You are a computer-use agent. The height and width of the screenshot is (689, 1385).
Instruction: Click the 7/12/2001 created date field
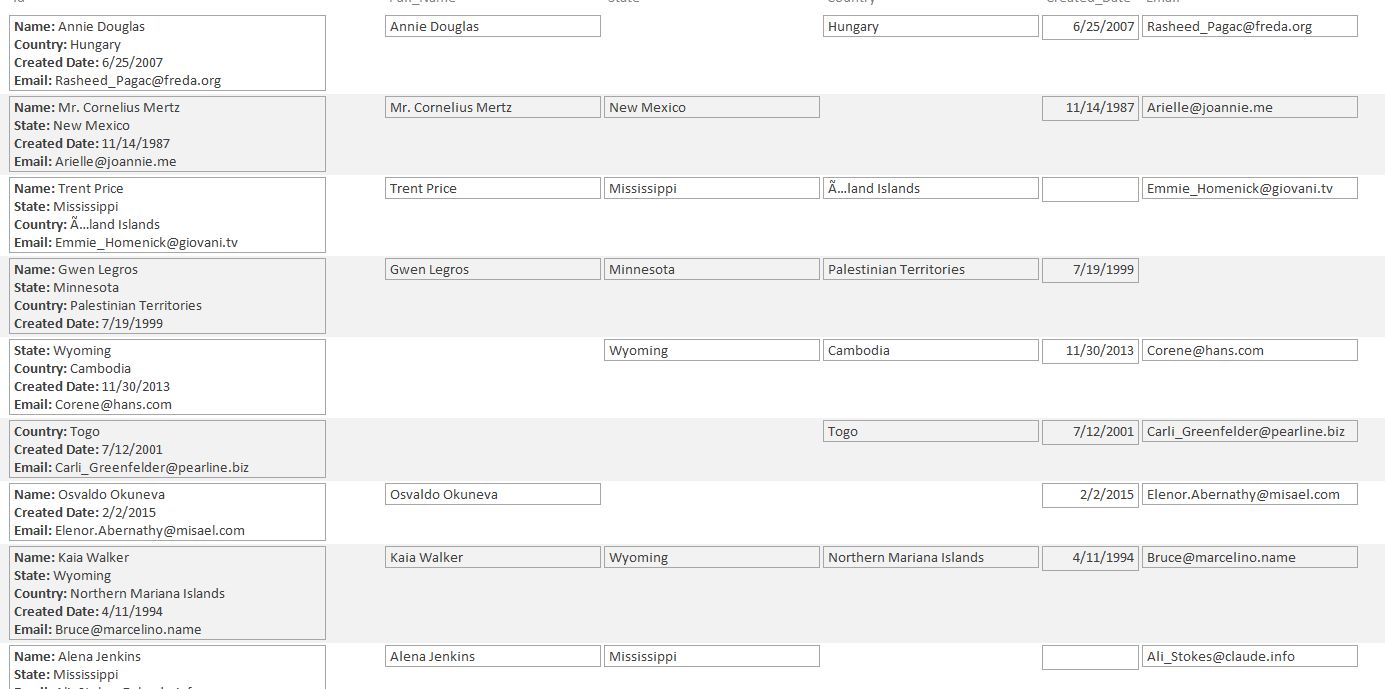click(1090, 431)
